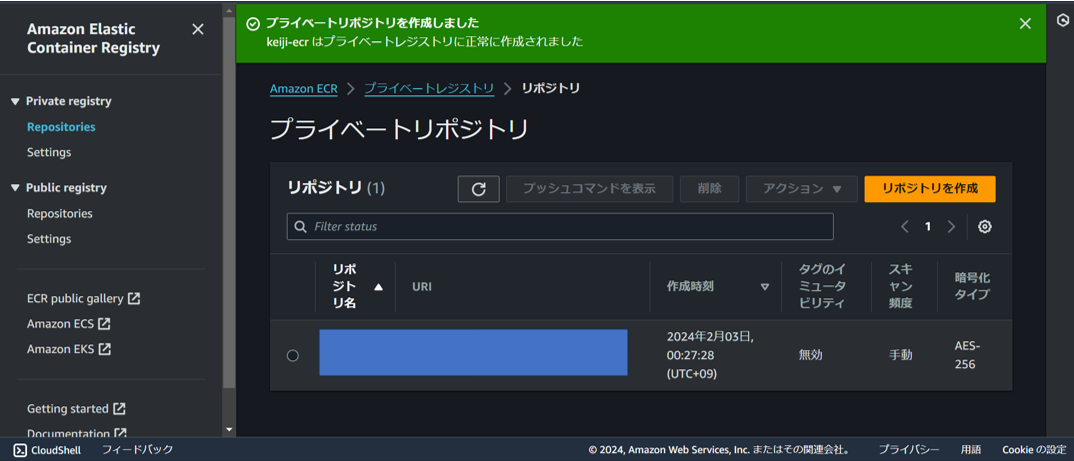This screenshot has width=1074, height=461.
Task: Open Private registry Settings
Action: tap(49, 152)
